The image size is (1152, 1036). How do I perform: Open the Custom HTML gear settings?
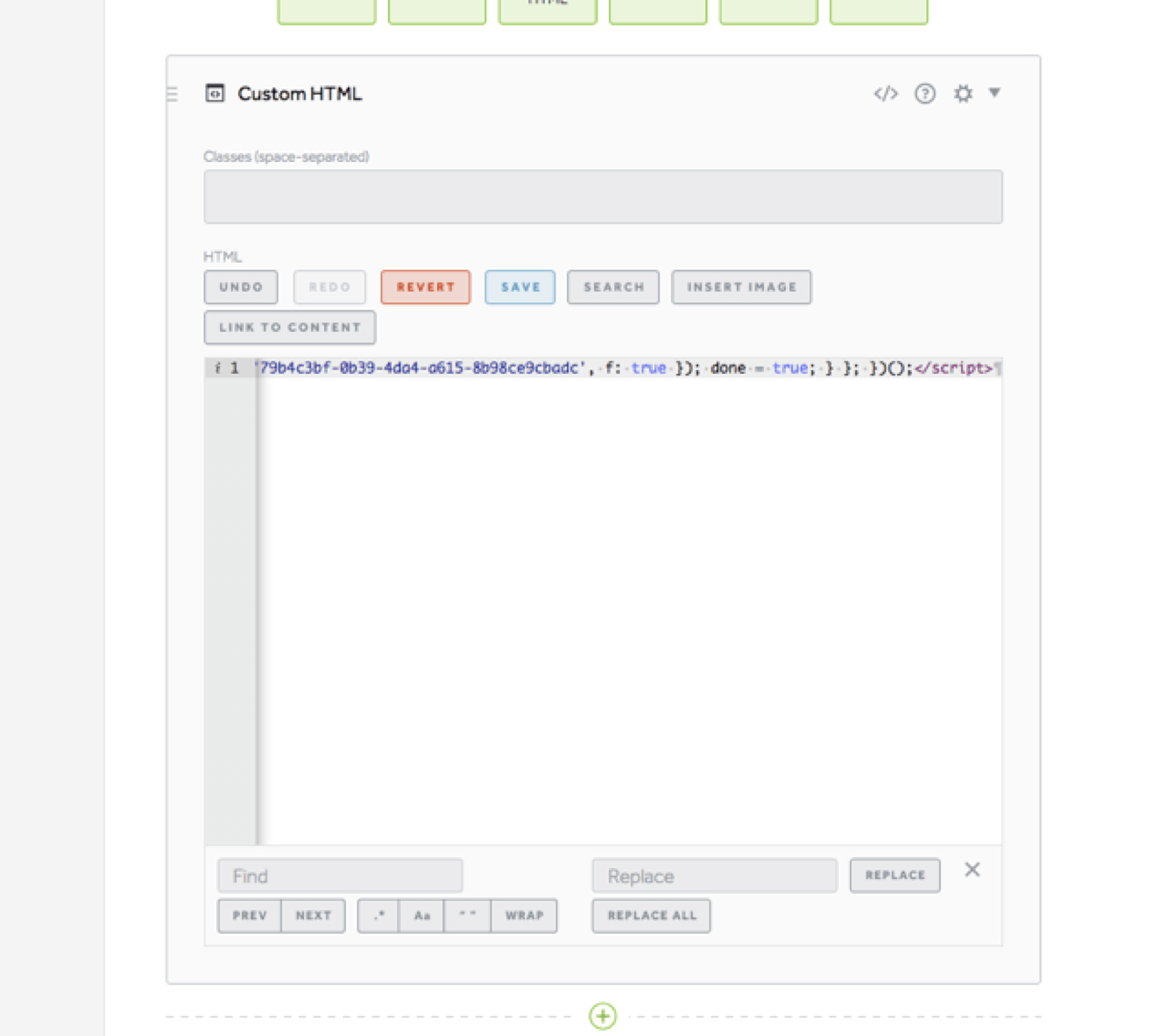tap(963, 94)
